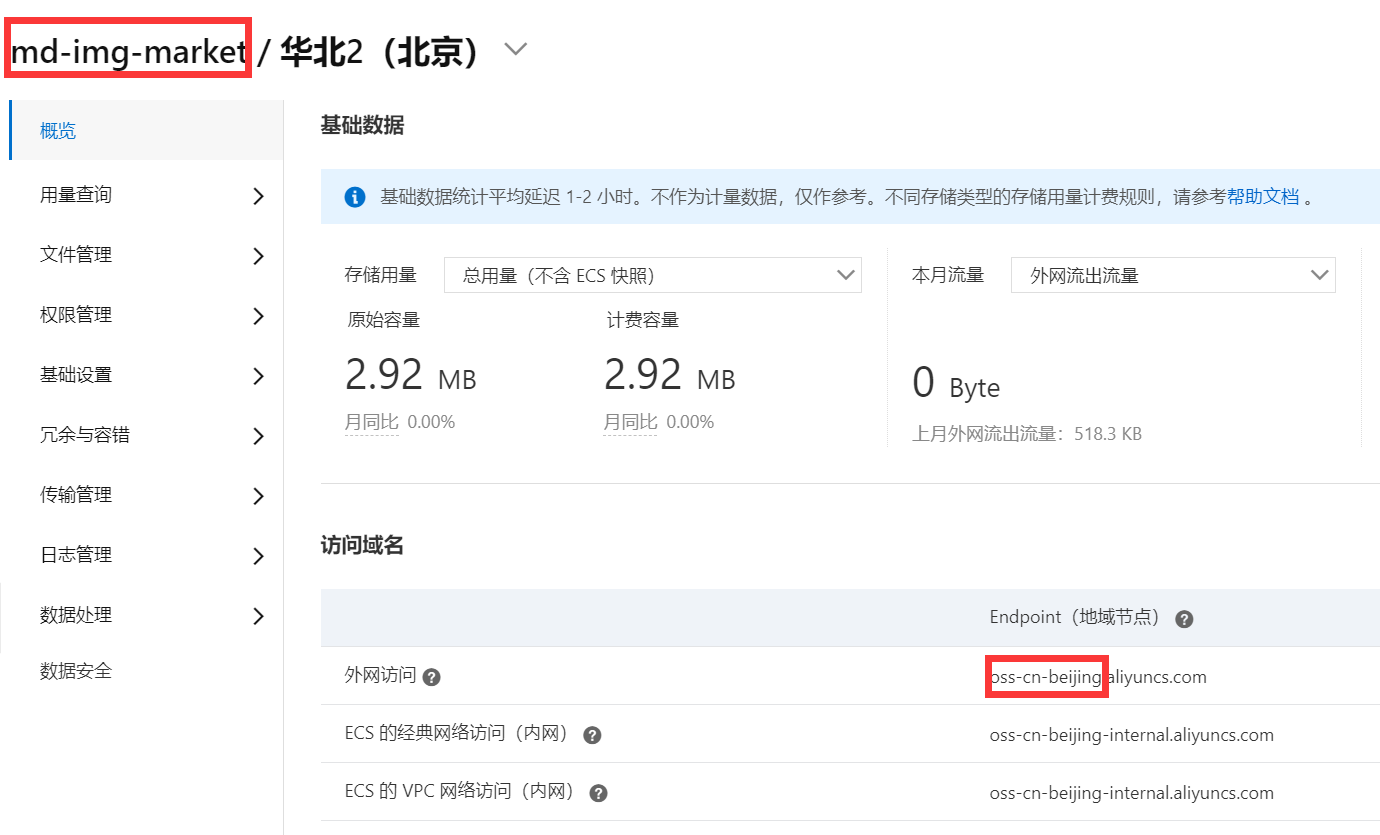Expand the 传输管理 chevron arrow
This screenshot has height=835, width=1380.
(258, 496)
